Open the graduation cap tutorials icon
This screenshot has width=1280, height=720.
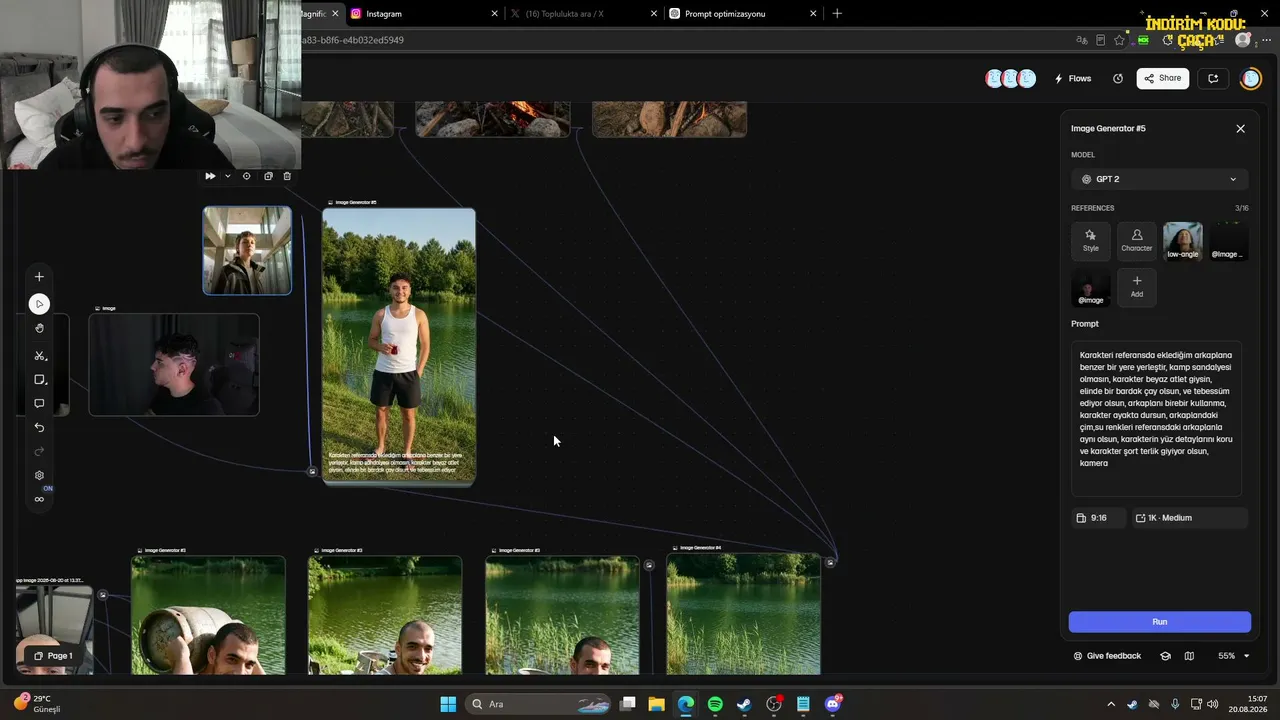1165,656
